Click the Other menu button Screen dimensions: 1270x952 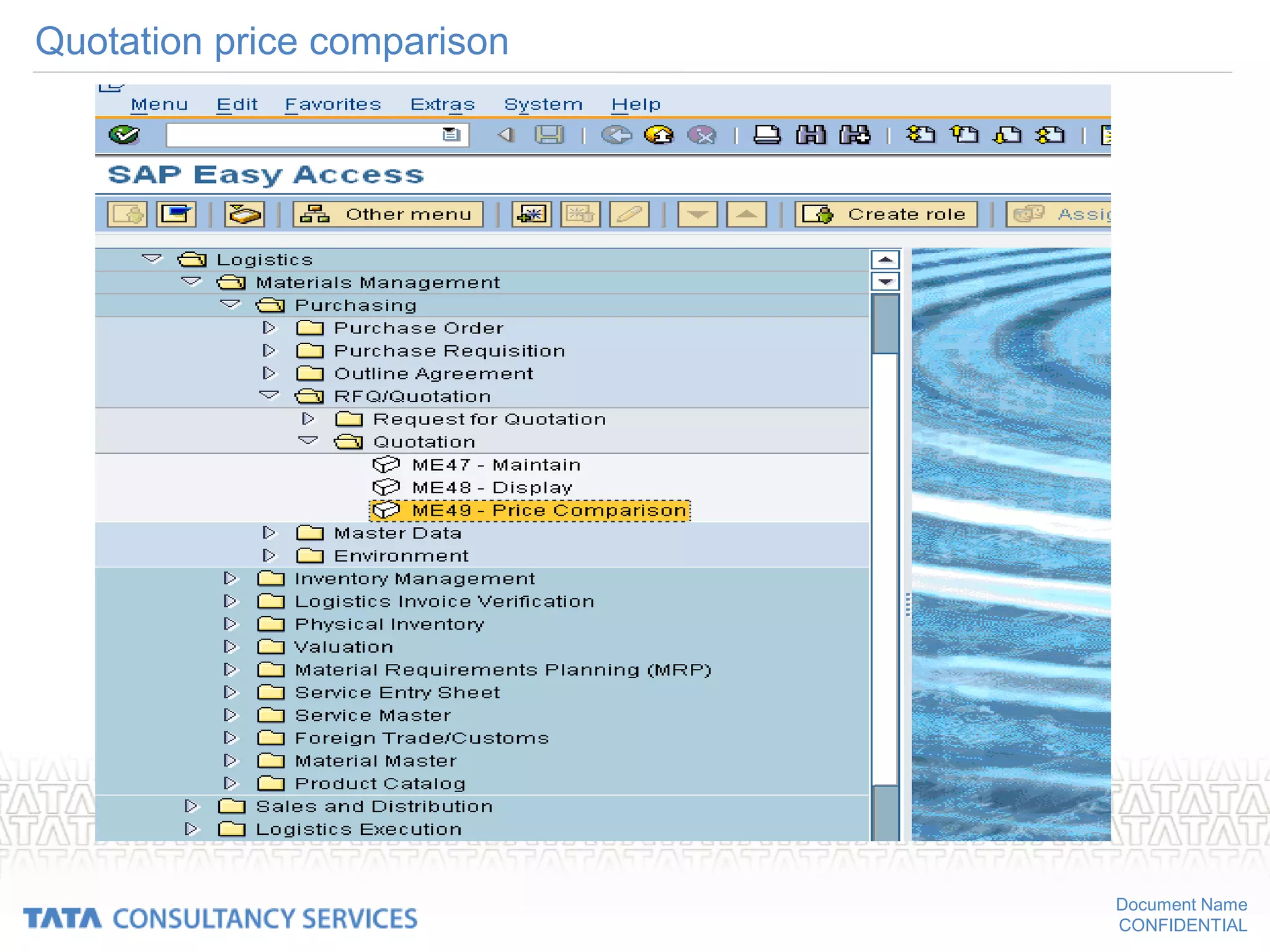[x=388, y=214]
